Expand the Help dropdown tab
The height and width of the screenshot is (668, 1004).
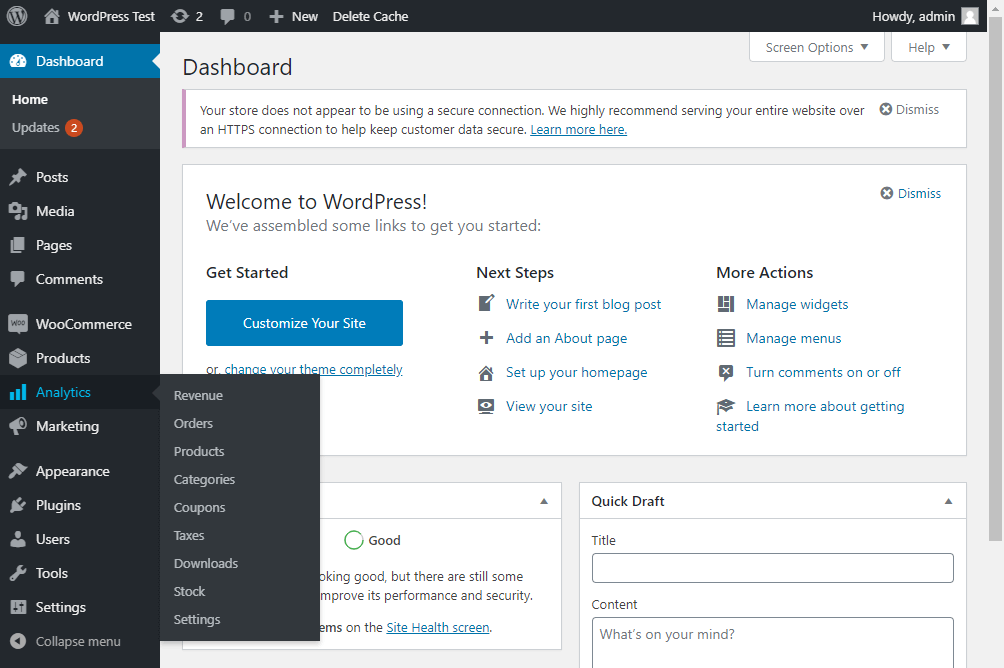click(x=928, y=47)
